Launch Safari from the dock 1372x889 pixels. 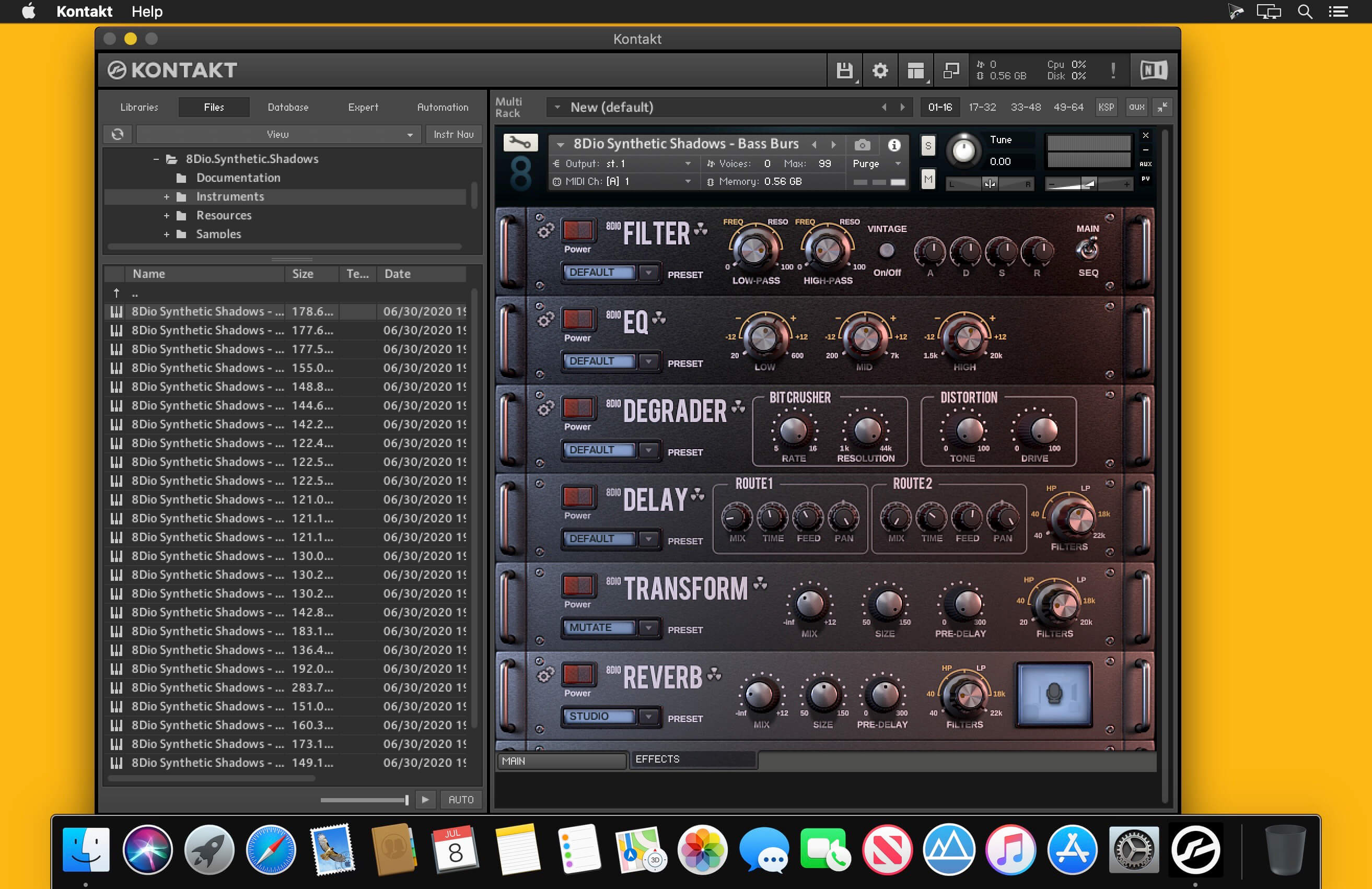click(271, 849)
